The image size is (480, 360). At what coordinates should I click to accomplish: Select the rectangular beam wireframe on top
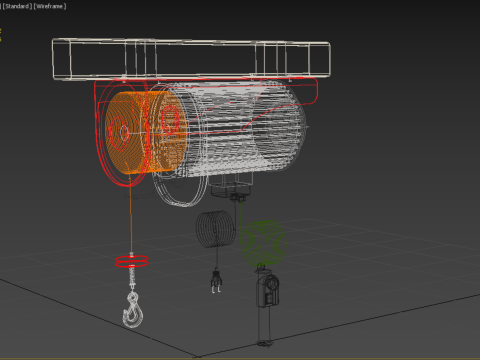coord(191,59)
